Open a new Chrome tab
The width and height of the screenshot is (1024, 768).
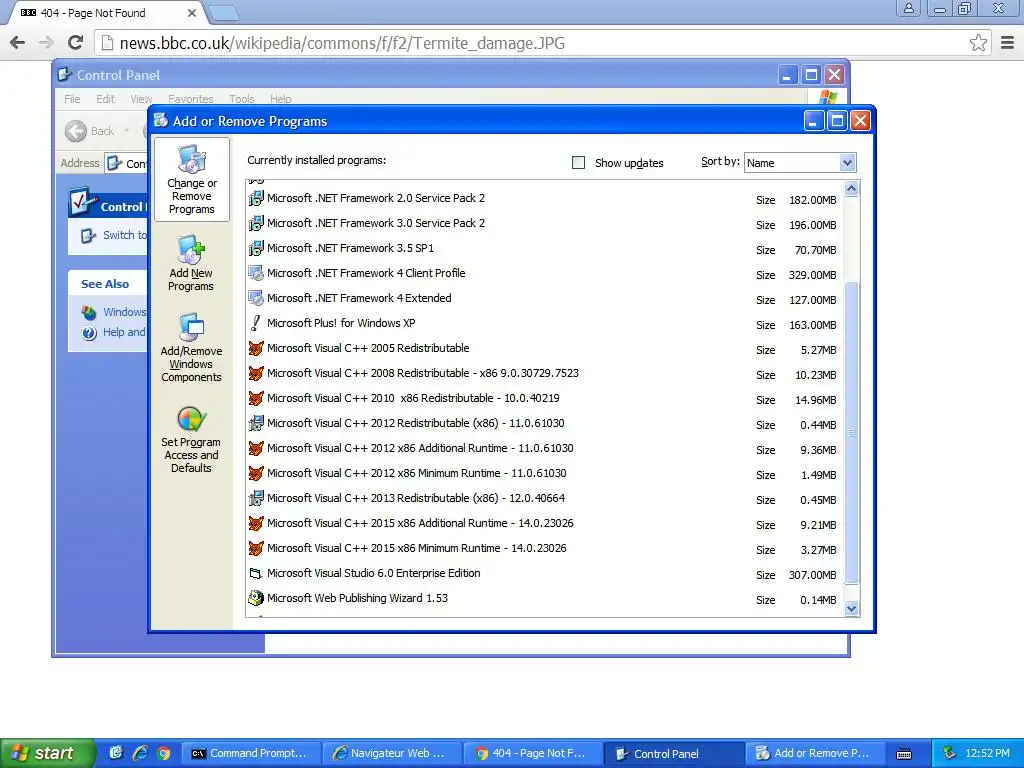point(224,13)
